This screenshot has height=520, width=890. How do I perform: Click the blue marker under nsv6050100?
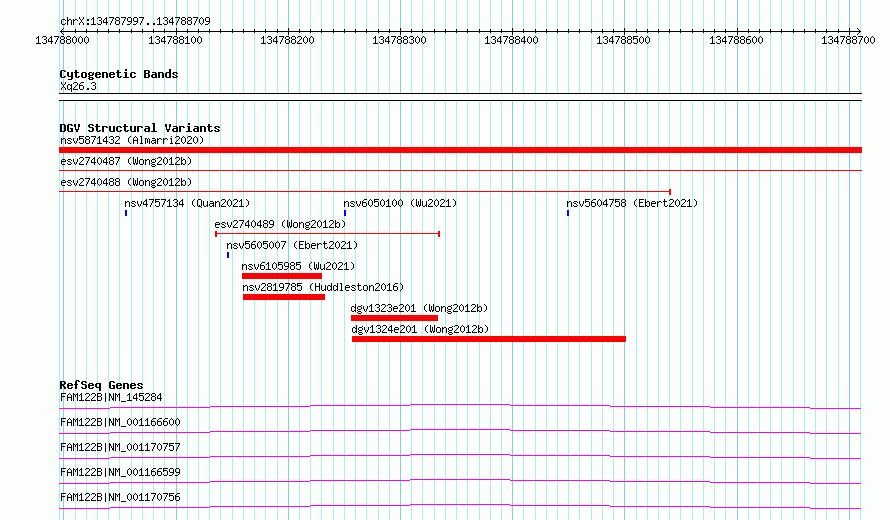[x=345, y=213]
